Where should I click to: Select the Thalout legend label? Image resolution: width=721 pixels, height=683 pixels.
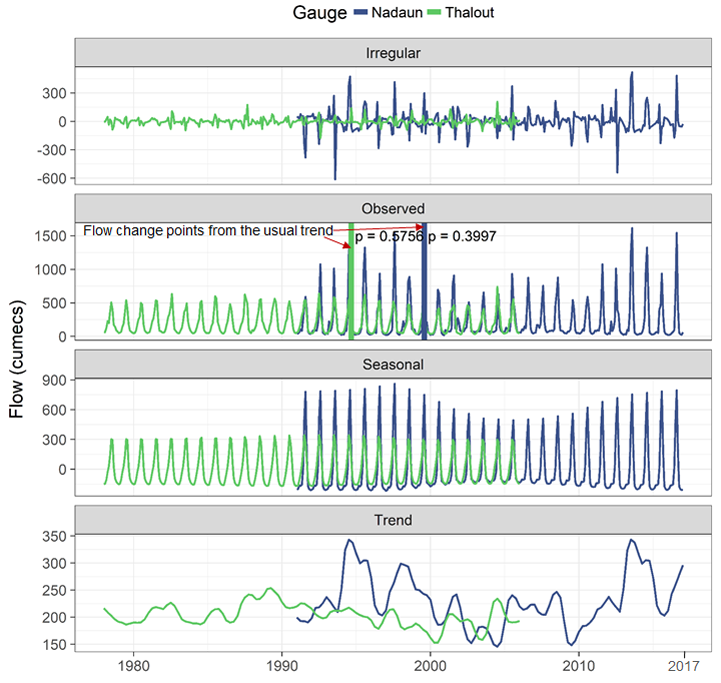[472, 13]
